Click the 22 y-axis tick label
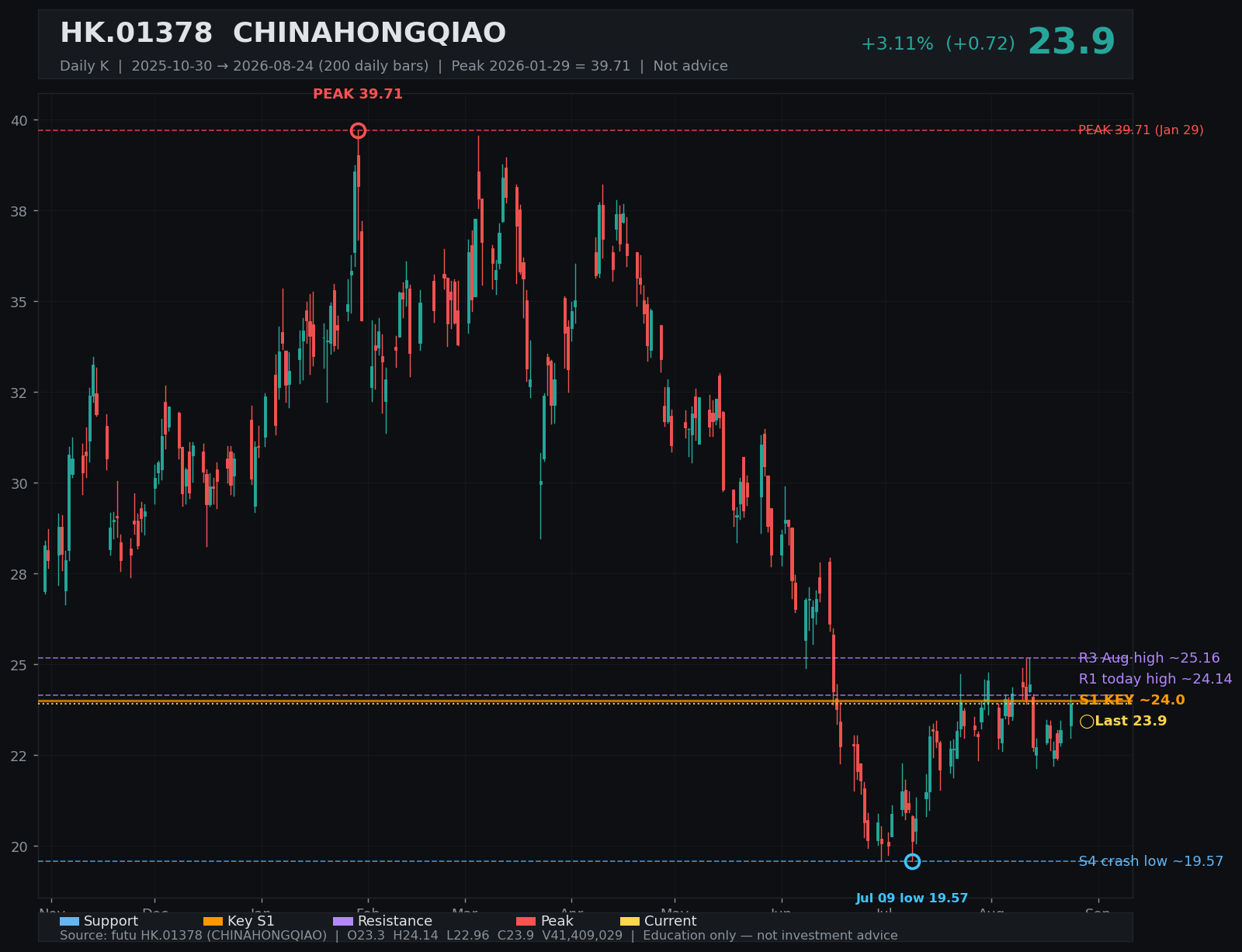 coord(19,756)
